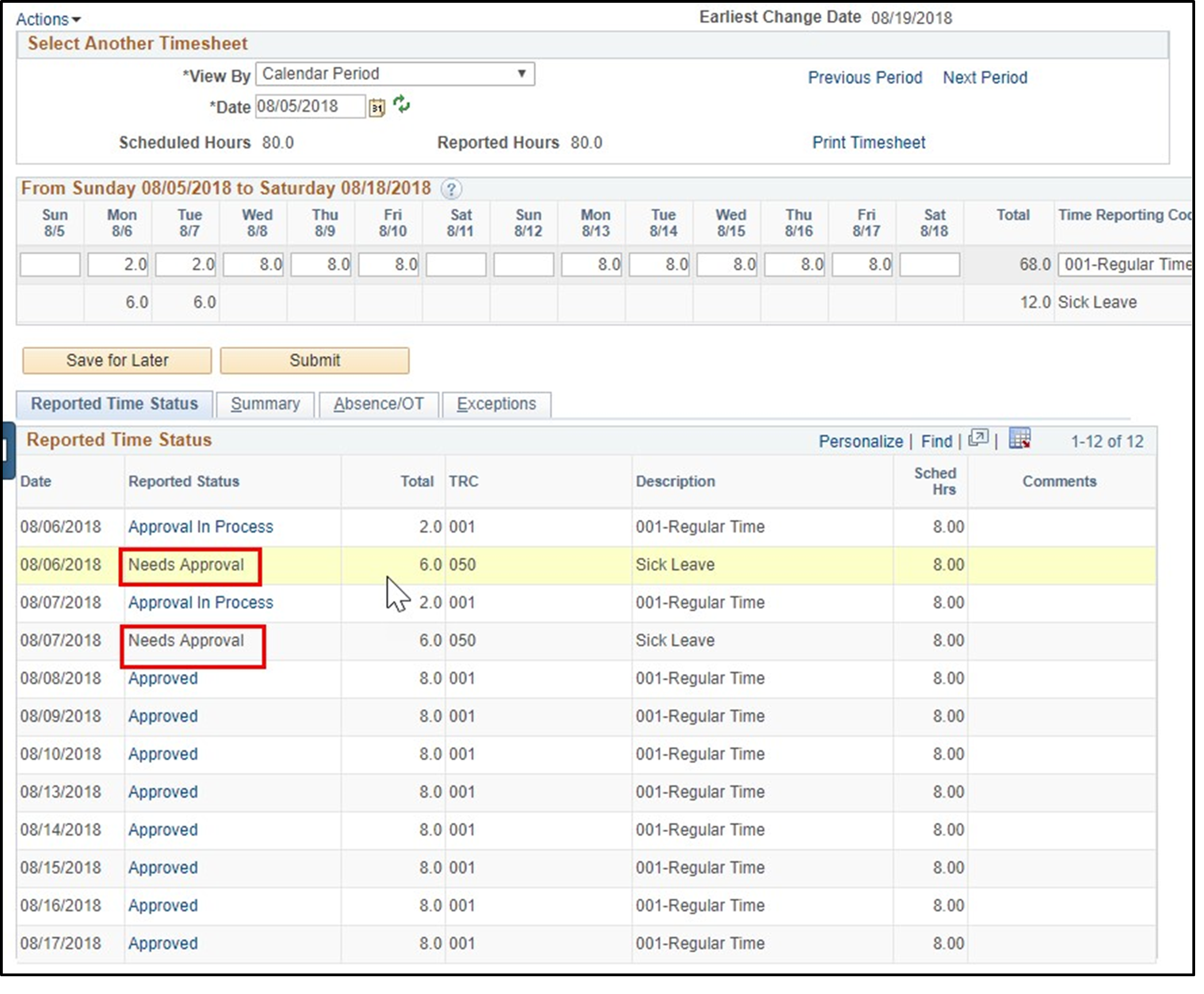Submit the timesheet
The height and width of the screenshot is (994, 1204).
[x=315, y=360]
